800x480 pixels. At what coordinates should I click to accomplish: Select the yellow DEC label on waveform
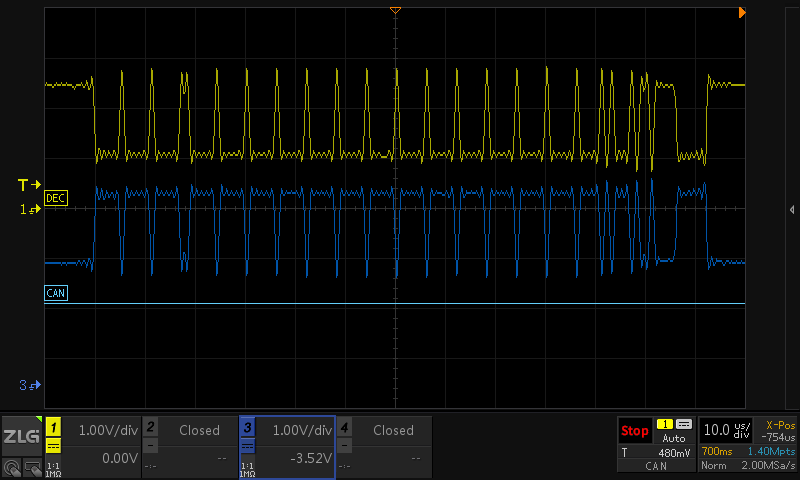(x=56, y=199)
